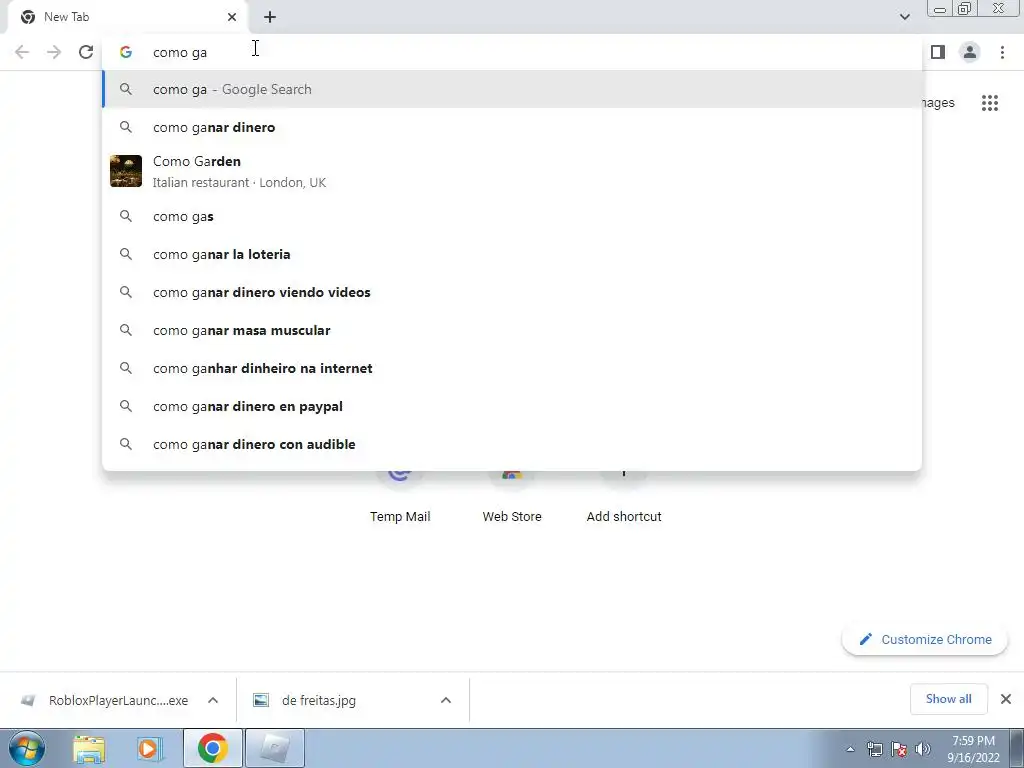The width and height of the screenshot is (1024, 768).
Task: Click the Roblox taskbar icon
Action: click(274, 748)
